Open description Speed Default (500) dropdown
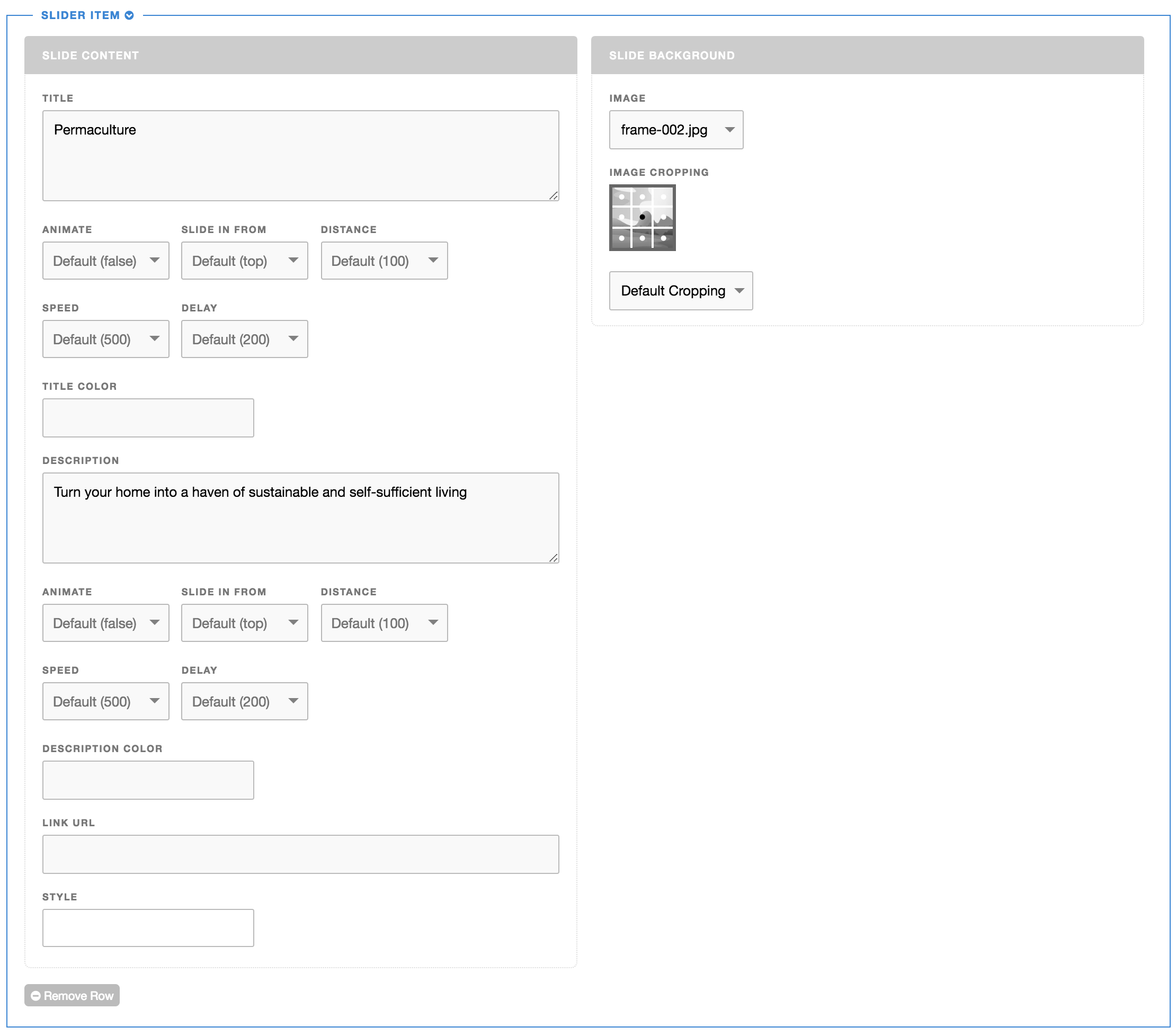Viewport: 1176px width, 1036px height. [x=105, y=701]
